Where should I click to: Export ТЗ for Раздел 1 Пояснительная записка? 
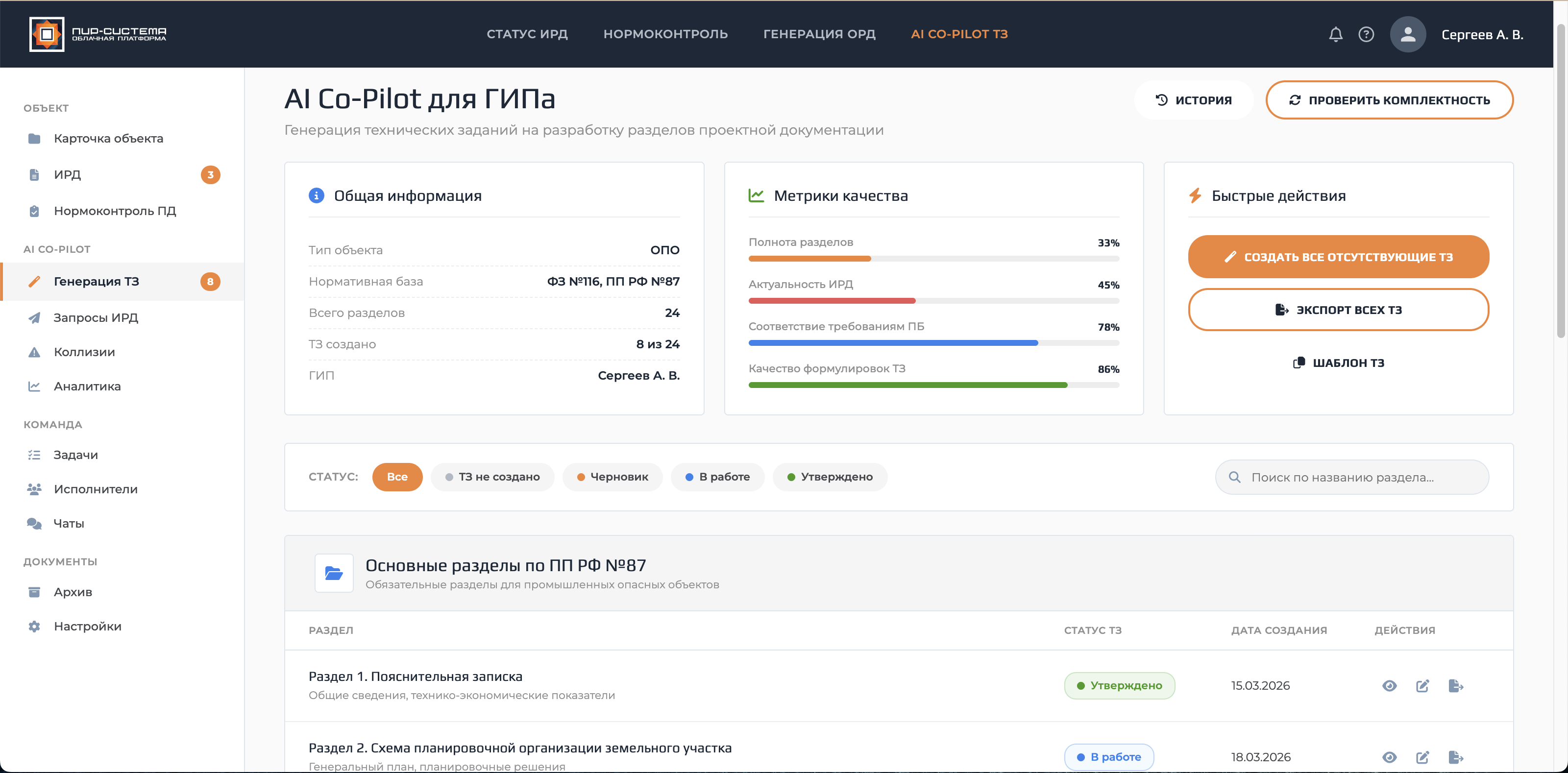pos(1455,686)
